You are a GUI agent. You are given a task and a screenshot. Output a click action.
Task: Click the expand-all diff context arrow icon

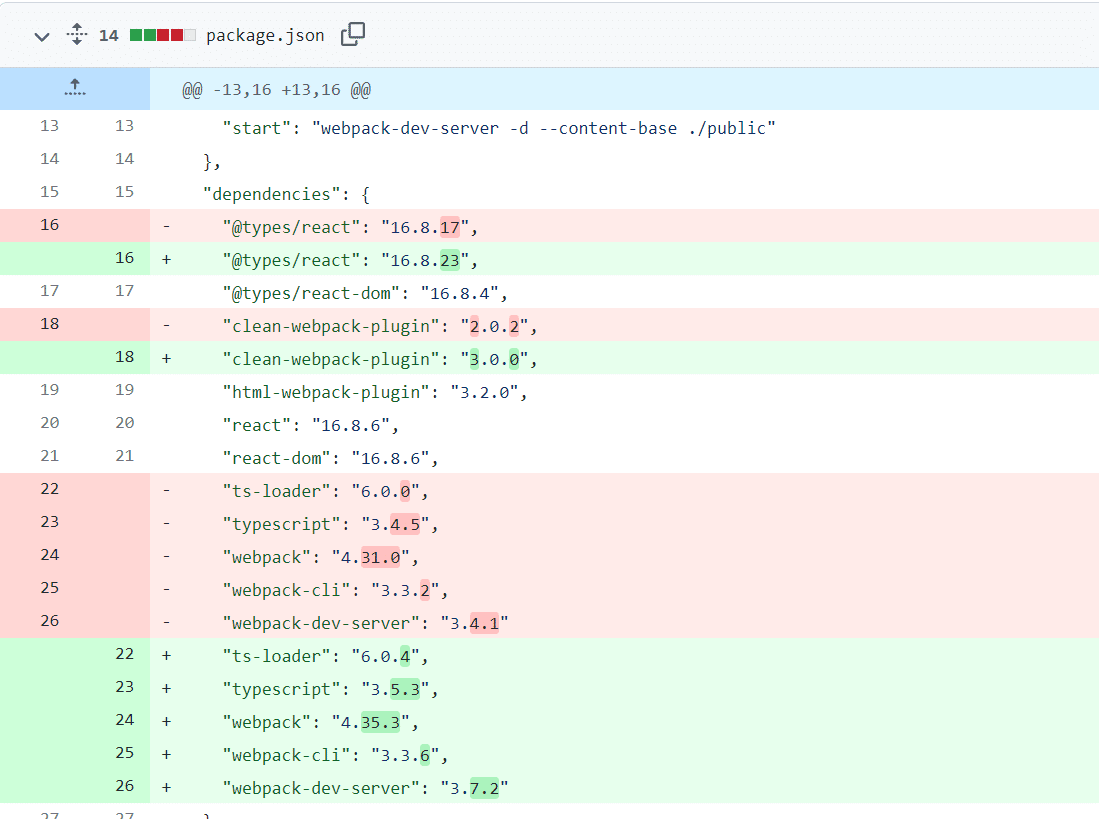[75, 88]
